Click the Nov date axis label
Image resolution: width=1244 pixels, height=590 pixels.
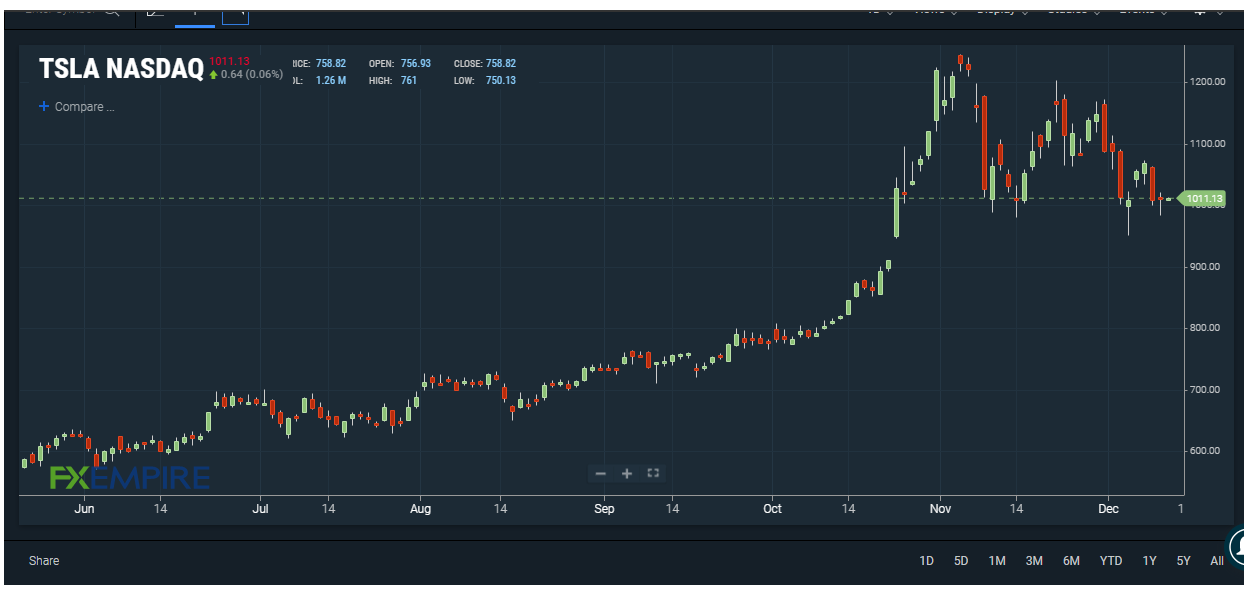point(940,509)
